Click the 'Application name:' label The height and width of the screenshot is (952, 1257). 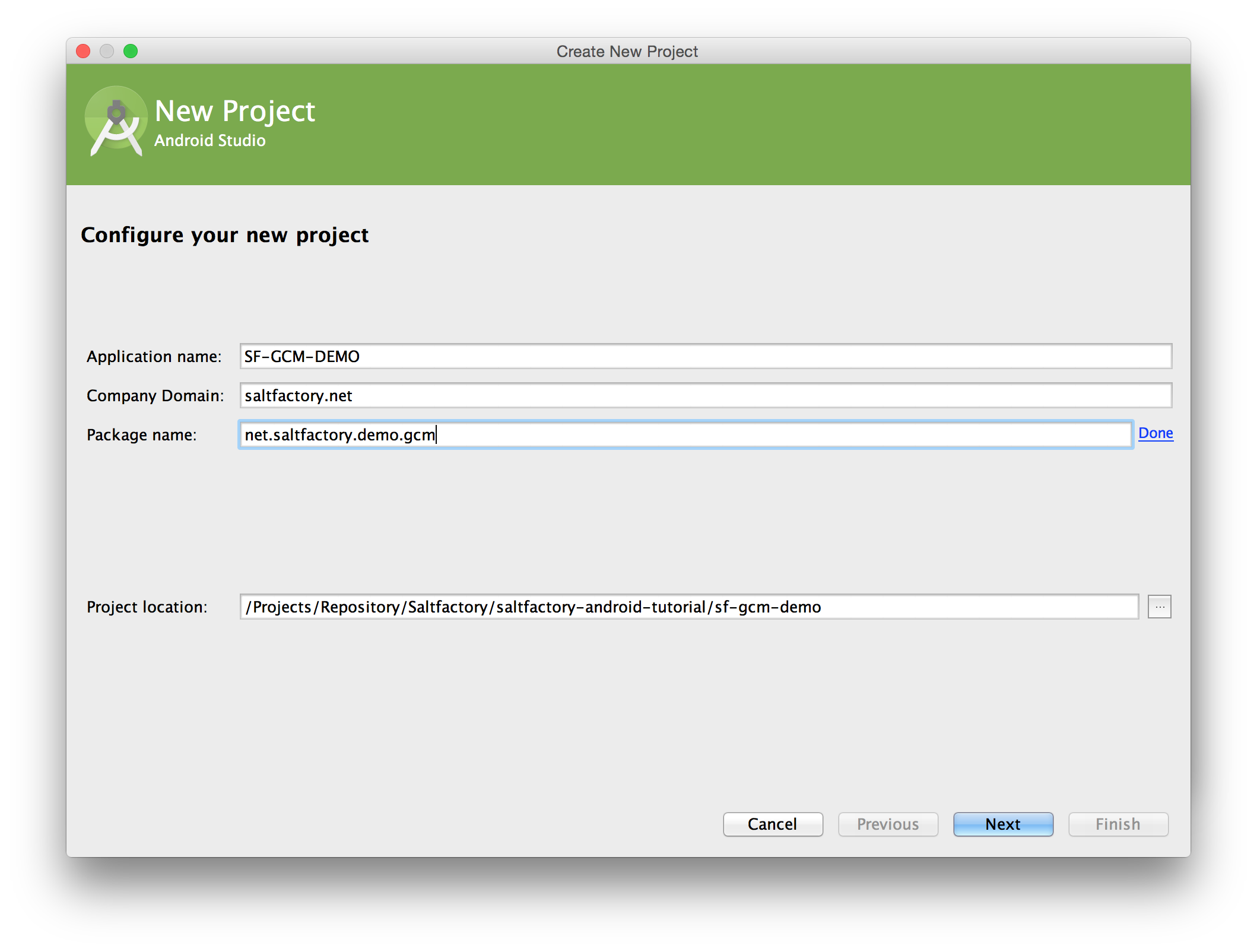pyautogui.click(x=154, y=357)
